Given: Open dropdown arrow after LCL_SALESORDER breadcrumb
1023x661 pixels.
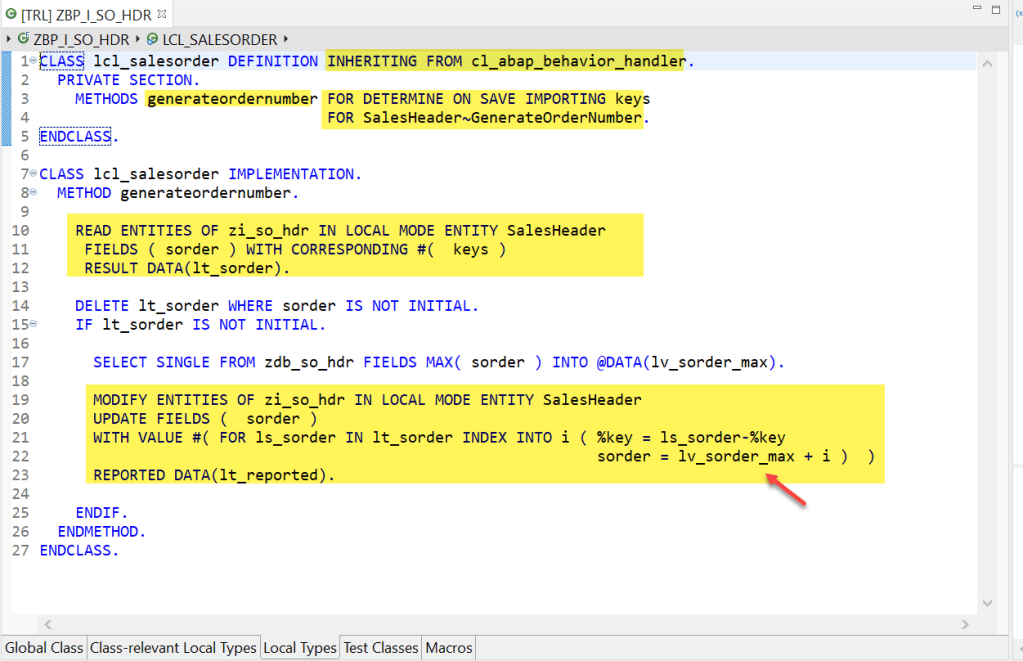Looking at the screenshot, I should 286,40.
